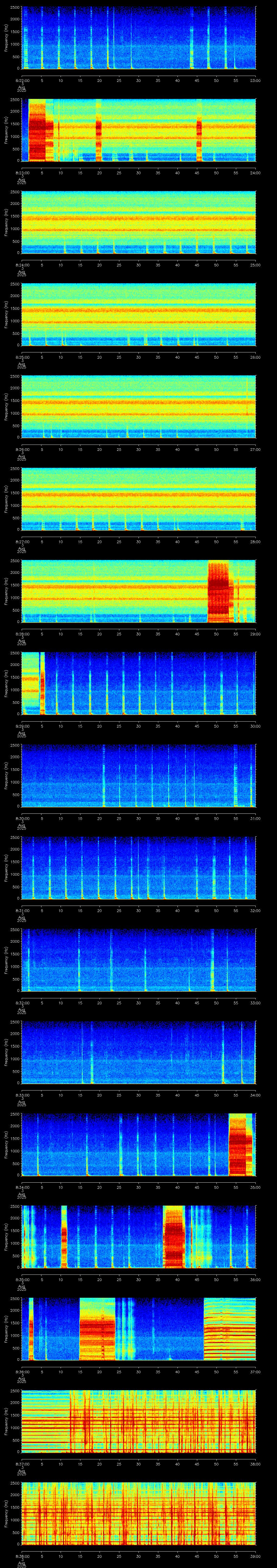Select the spectrogram panel beginning at 8:25:00
The image size is (277, 1568).
[x=138, y=314]
